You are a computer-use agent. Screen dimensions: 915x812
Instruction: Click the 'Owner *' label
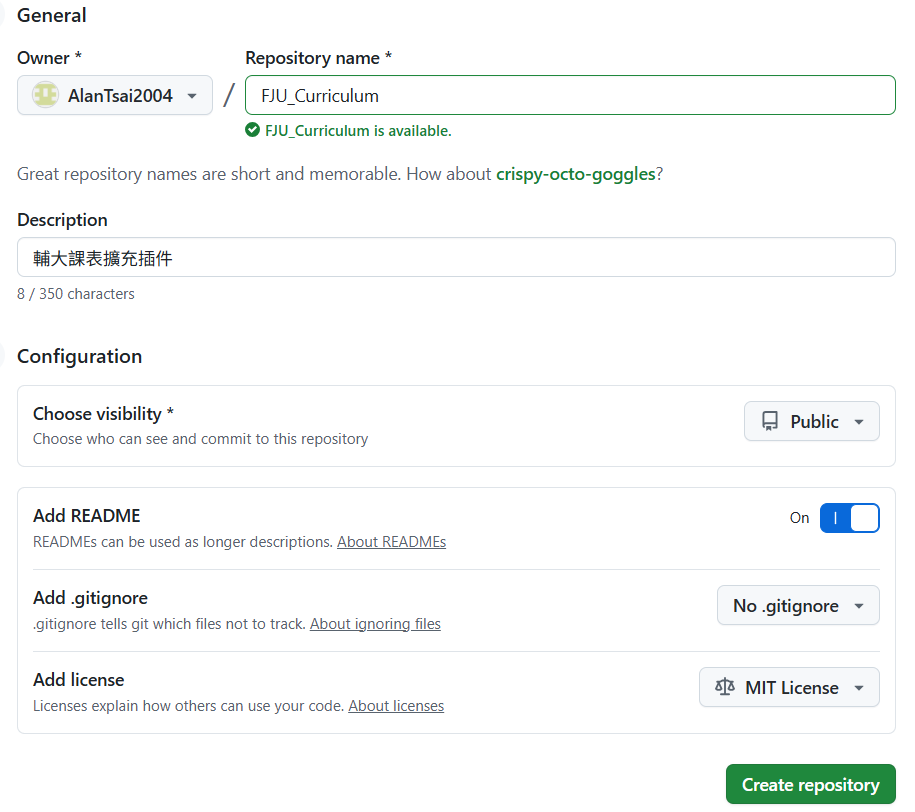click(50, 58)
